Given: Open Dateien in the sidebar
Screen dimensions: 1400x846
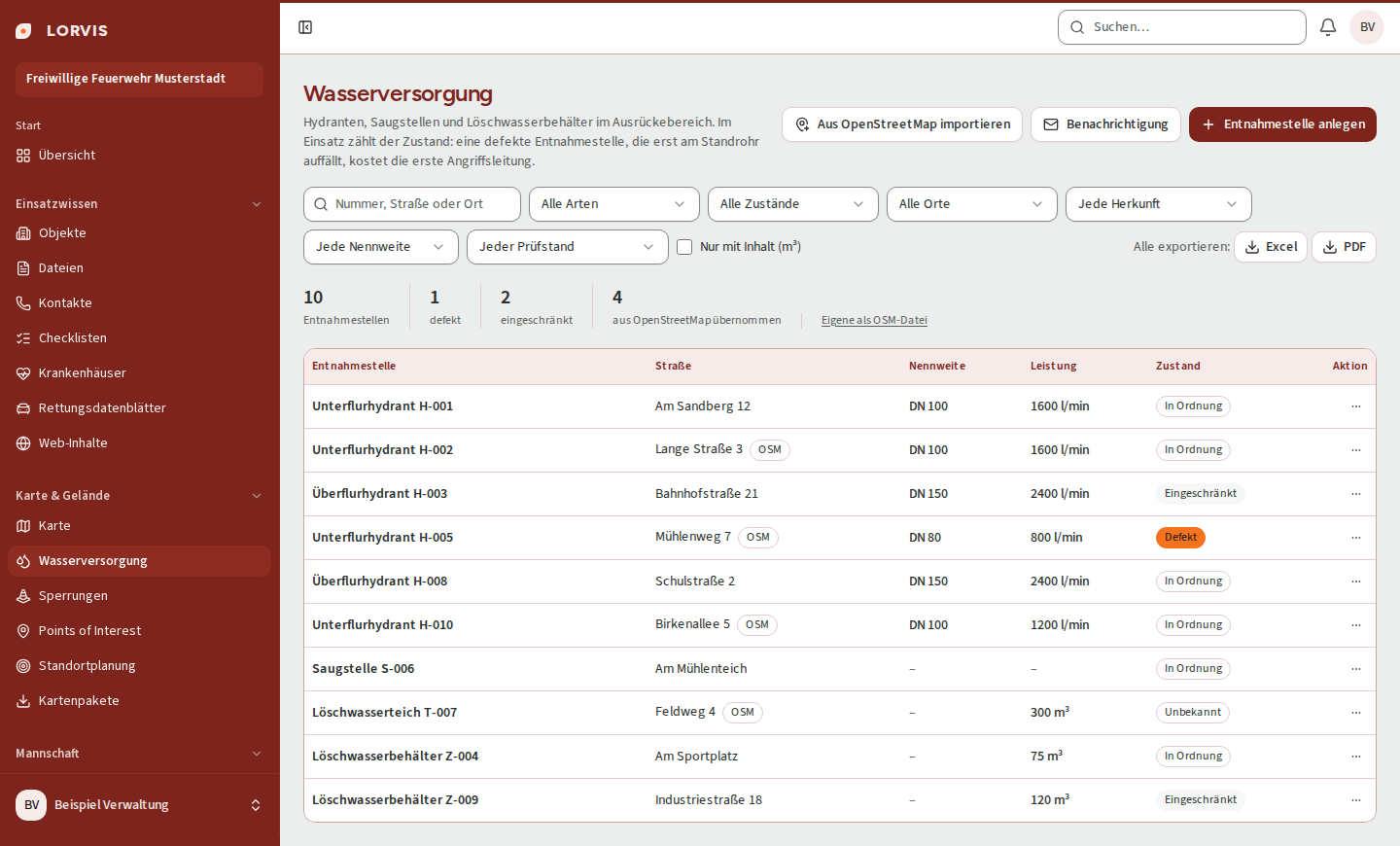Looking at the screenshot, I should (x=139, y=268).
